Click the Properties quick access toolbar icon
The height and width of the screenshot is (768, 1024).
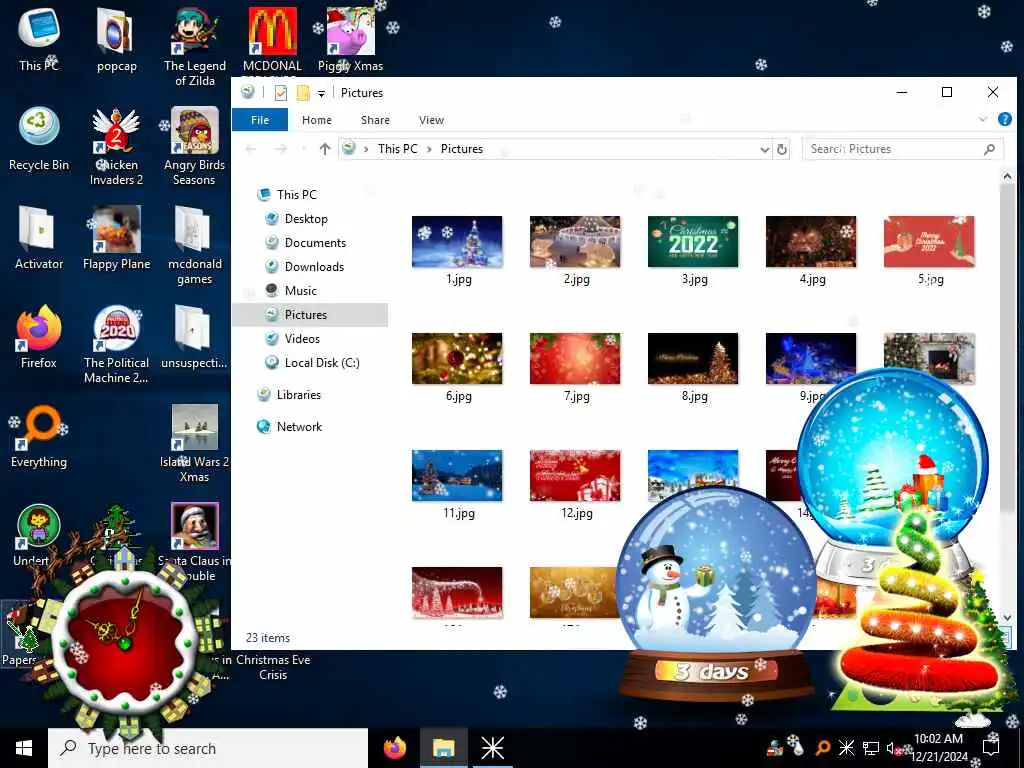[281, 93]
